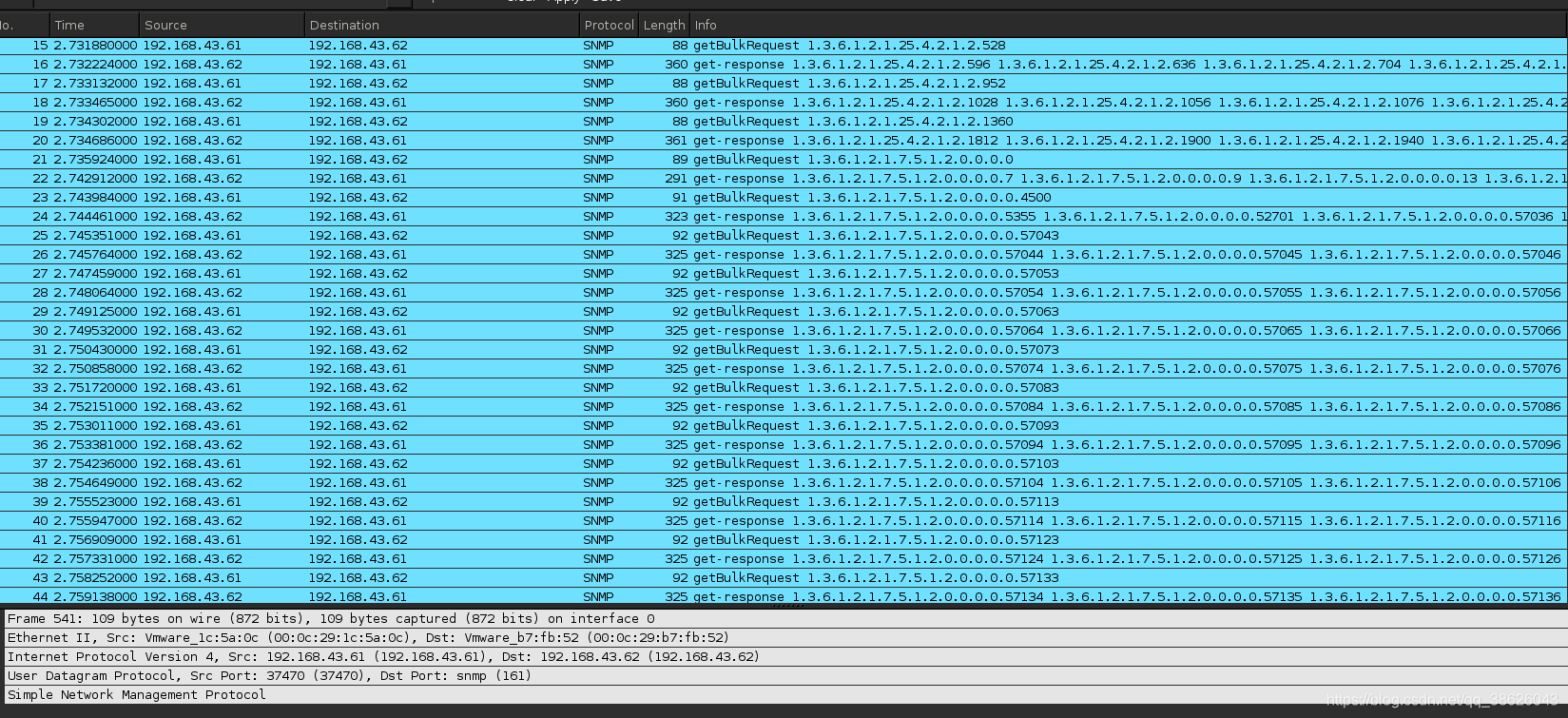1568x718 pixels.
Task: Select packet 32 at time 2.750858000
Action: coord(784,369)
